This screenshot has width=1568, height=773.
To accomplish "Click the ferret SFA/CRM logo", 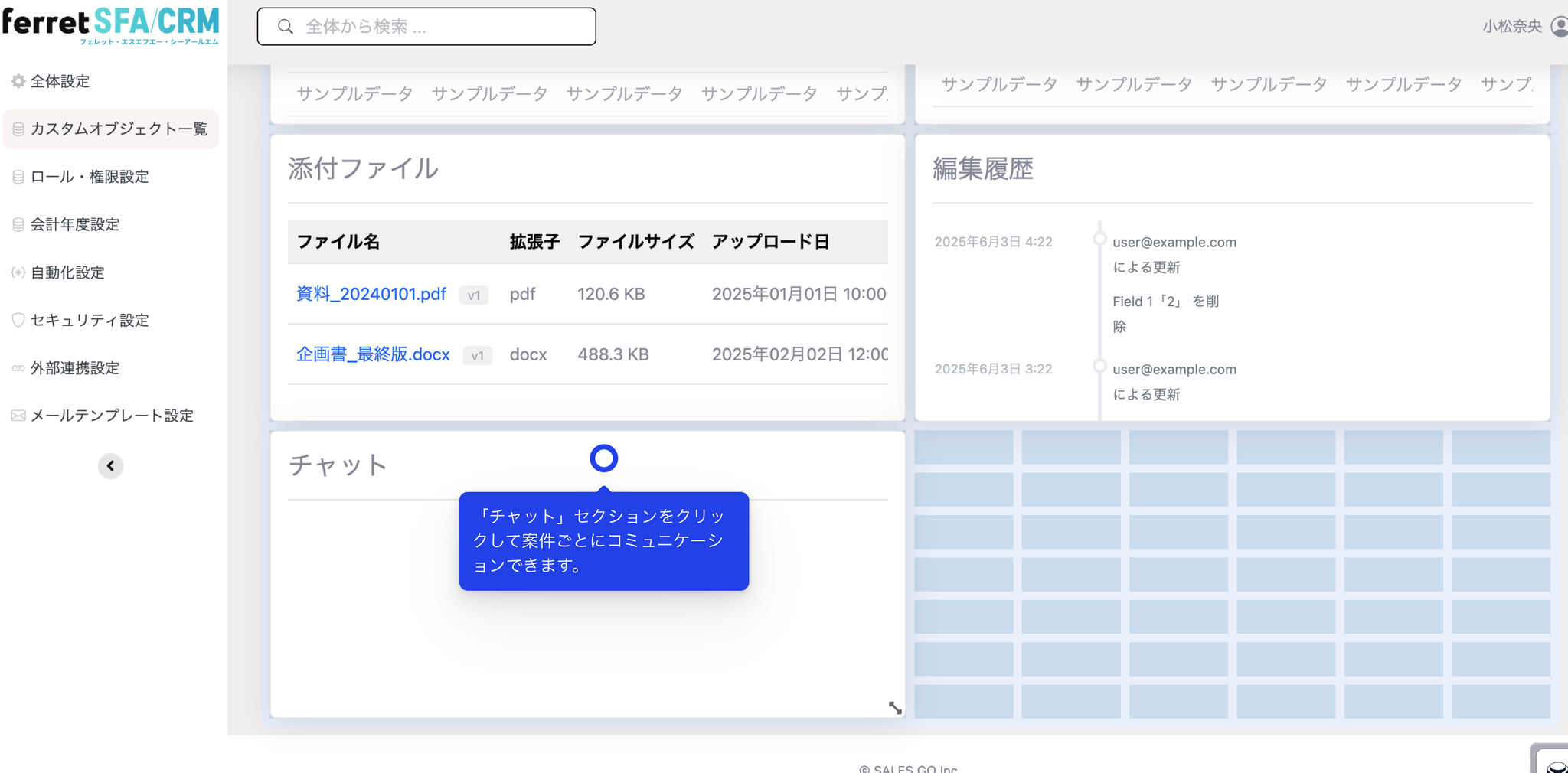I will (x=110, y=26).
